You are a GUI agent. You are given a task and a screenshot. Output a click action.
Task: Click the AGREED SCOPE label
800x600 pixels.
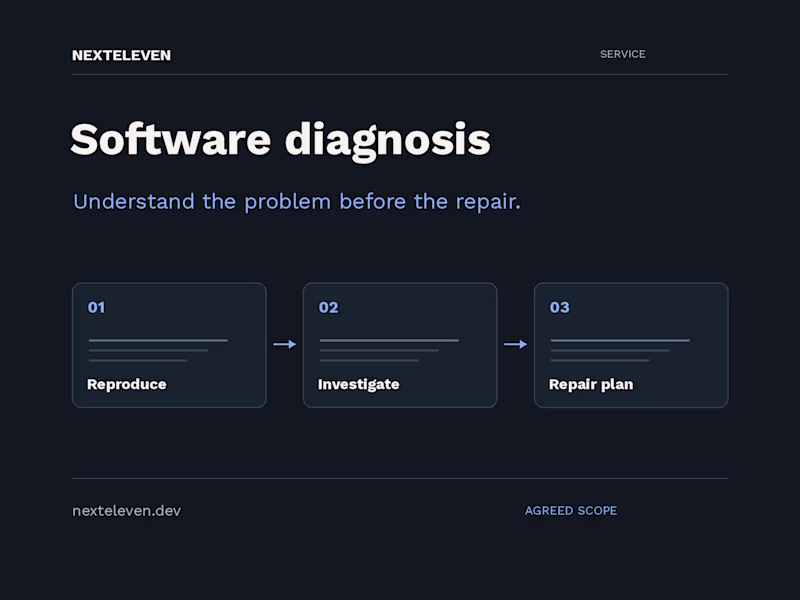[x=571, y=511]
